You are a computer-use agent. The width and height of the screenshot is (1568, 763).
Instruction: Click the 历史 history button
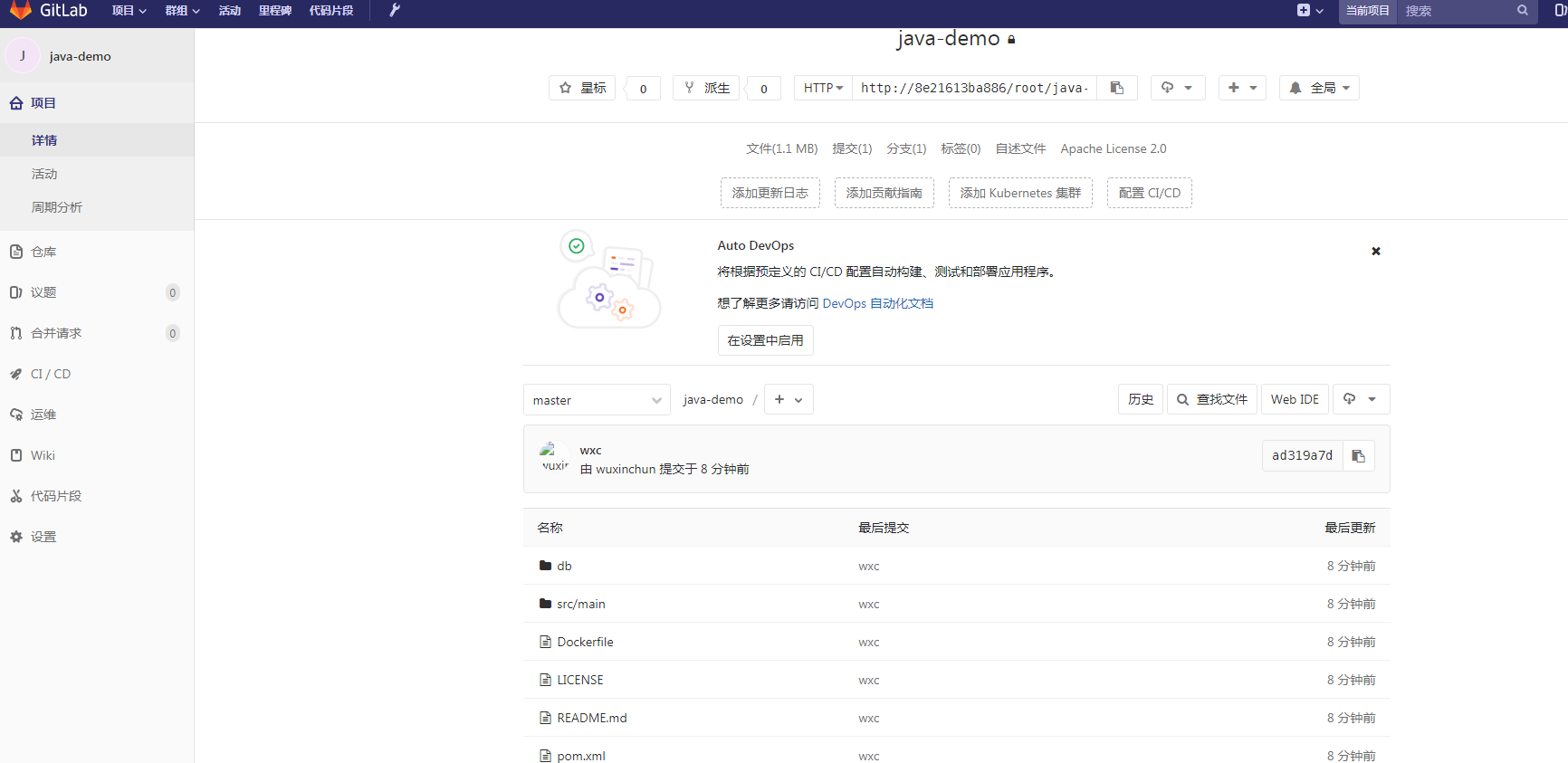tap(1141, 399)
